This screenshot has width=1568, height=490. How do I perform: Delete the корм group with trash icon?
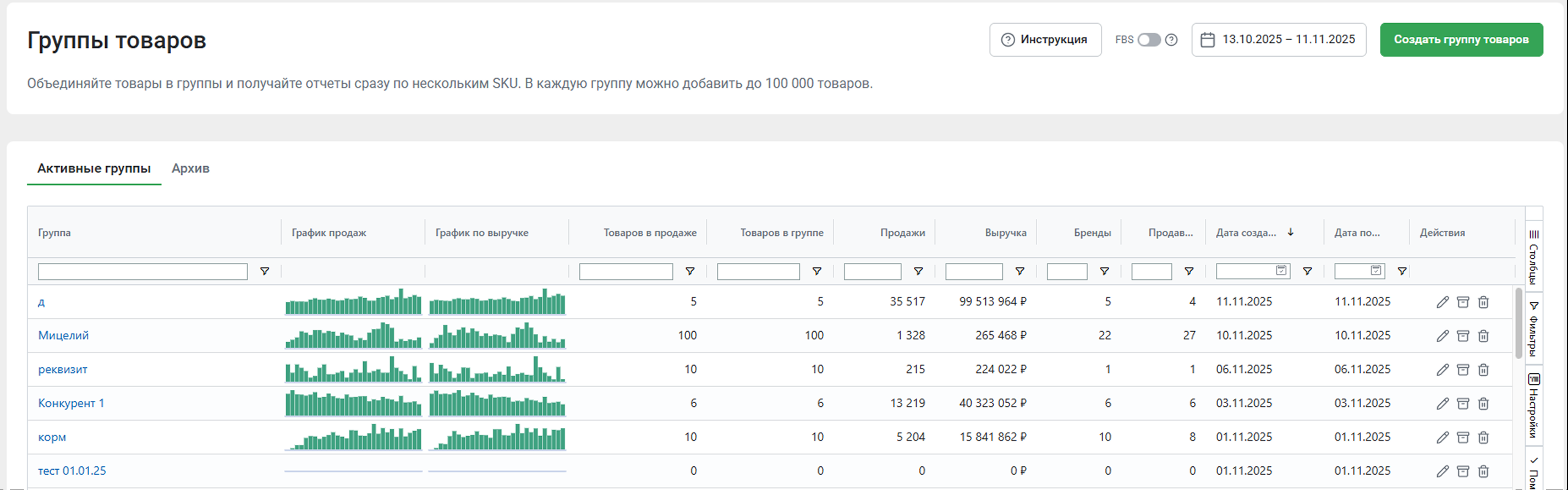coord(1483,438)
